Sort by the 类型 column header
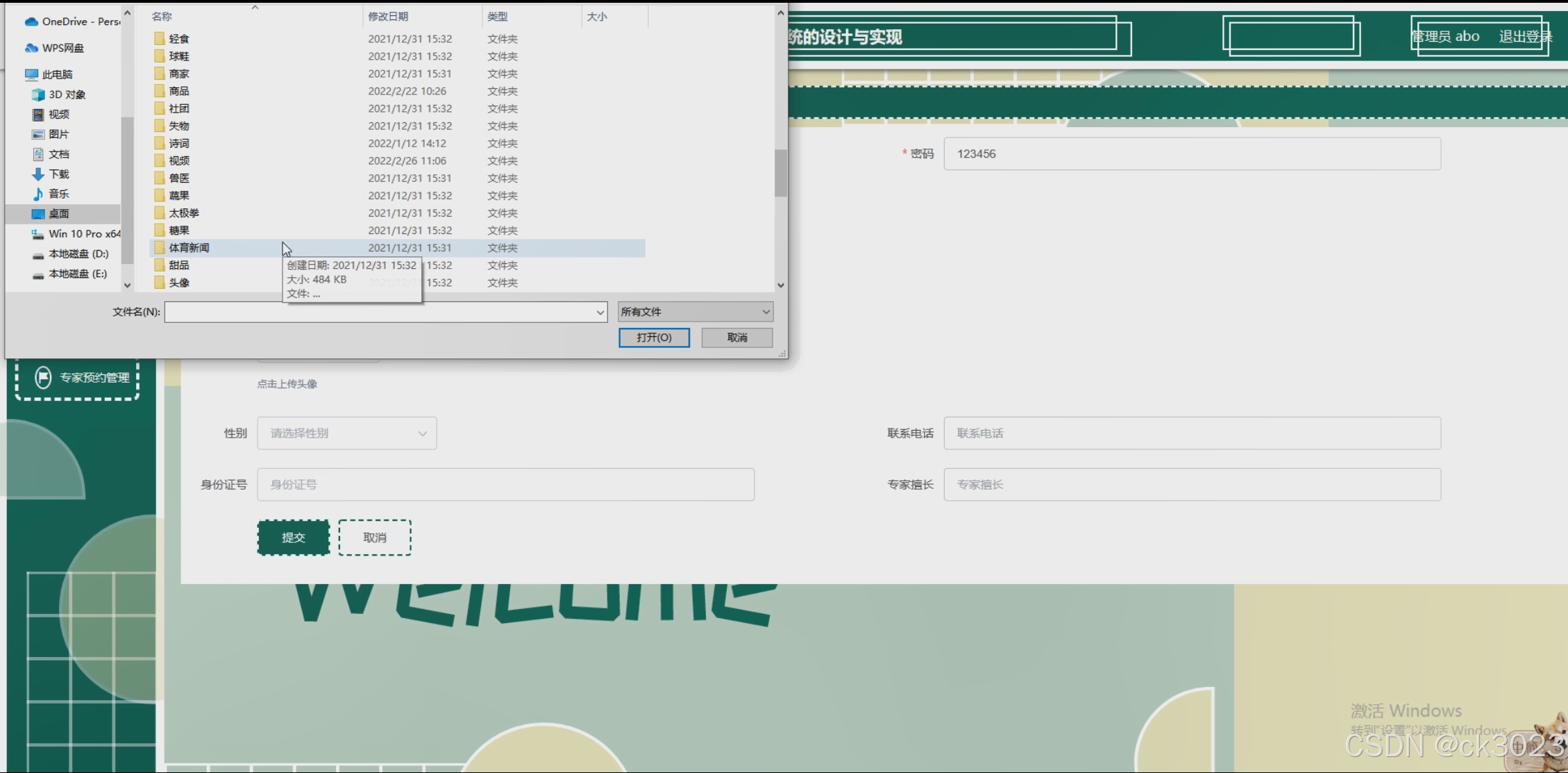1568x773 pixels. (497, 16)
